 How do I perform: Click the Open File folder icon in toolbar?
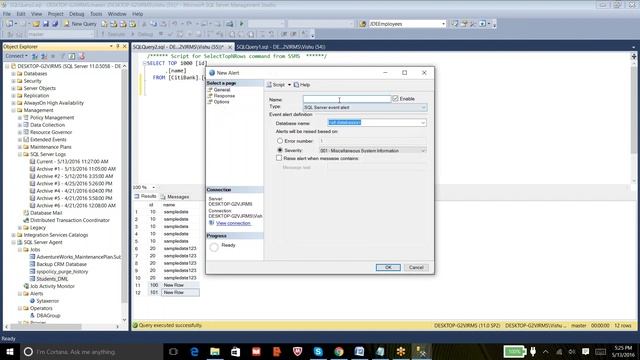[36, 24]
